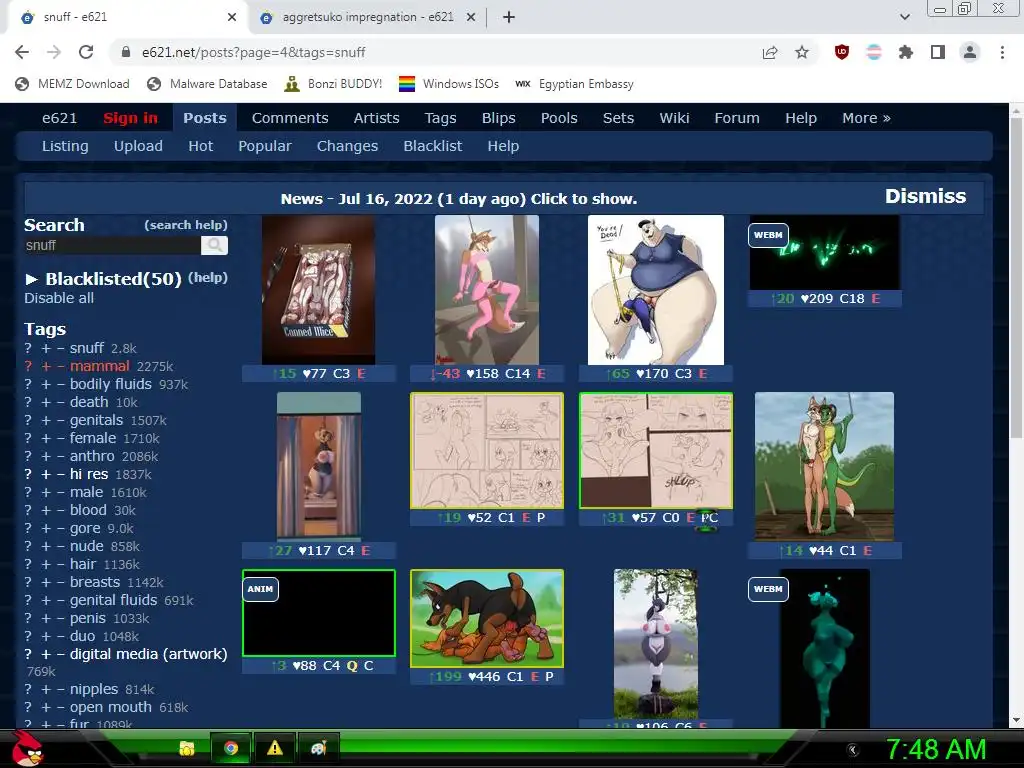Open the Wiki menu item

coord(674,118)
